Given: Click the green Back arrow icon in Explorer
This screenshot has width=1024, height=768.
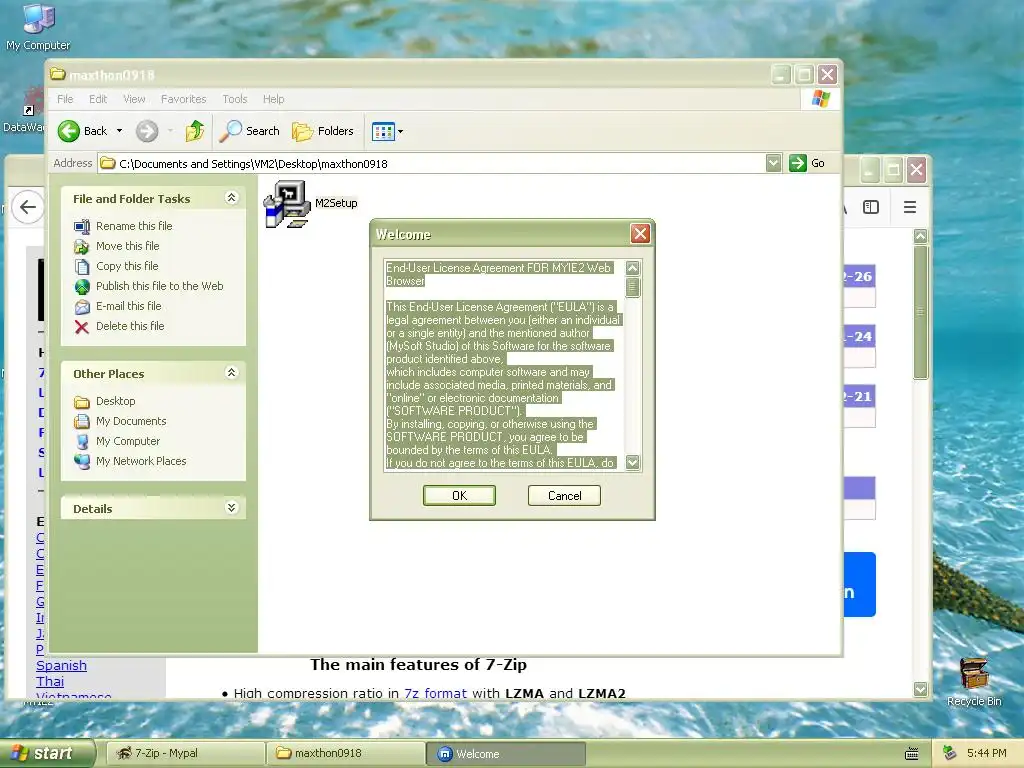Looking at the screenshot, I should coord(69,131).
